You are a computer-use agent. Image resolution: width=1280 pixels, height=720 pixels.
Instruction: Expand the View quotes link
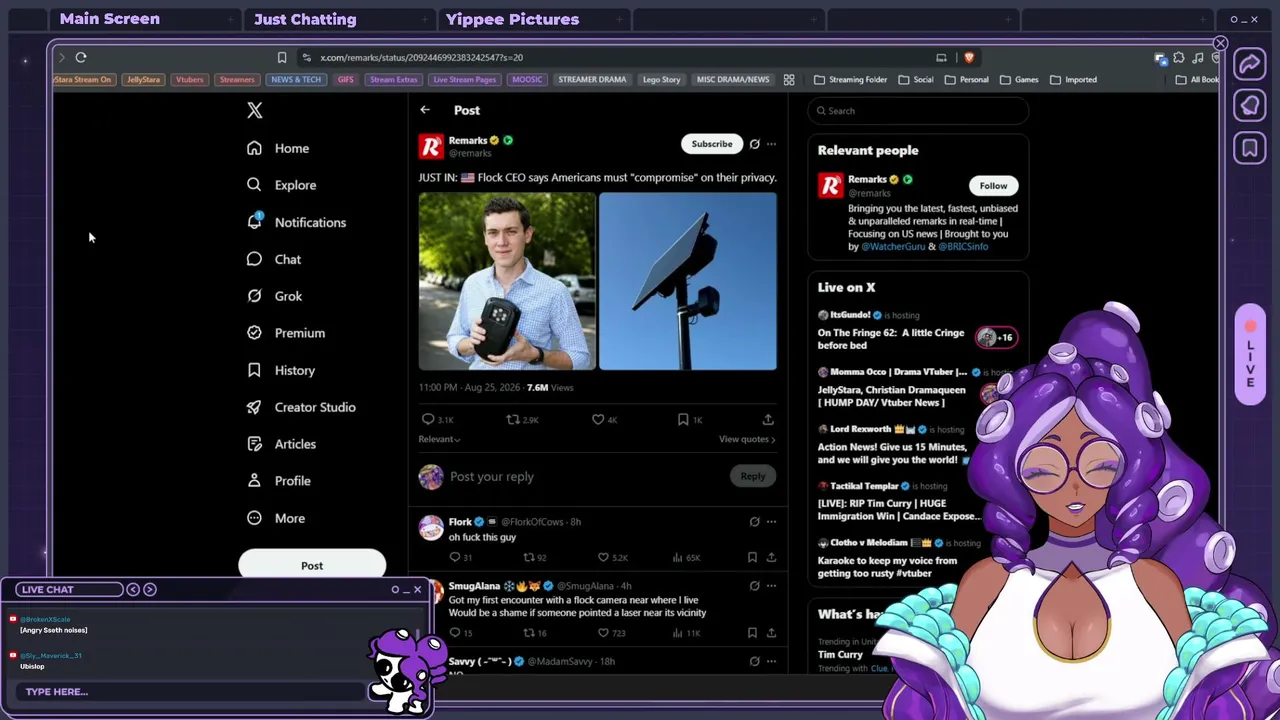click(747, 439)
